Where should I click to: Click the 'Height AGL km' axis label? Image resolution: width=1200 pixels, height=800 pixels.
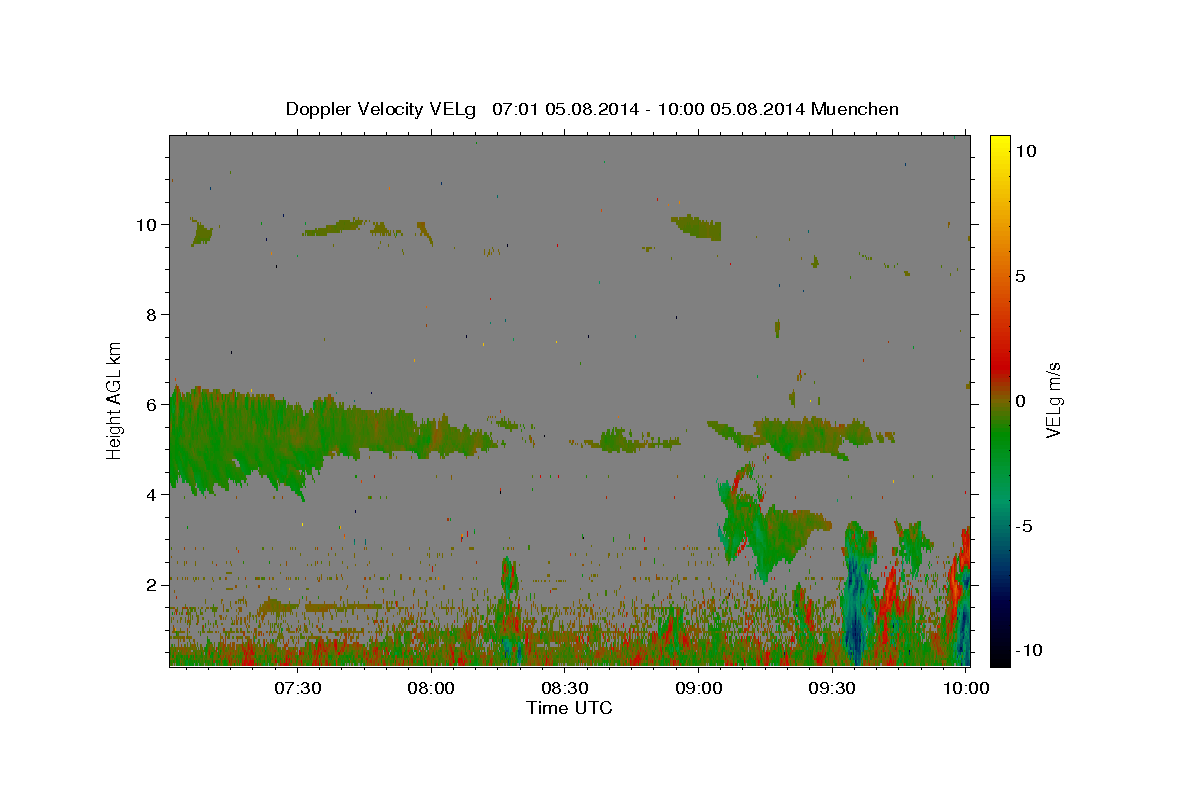tap(115, 400)
